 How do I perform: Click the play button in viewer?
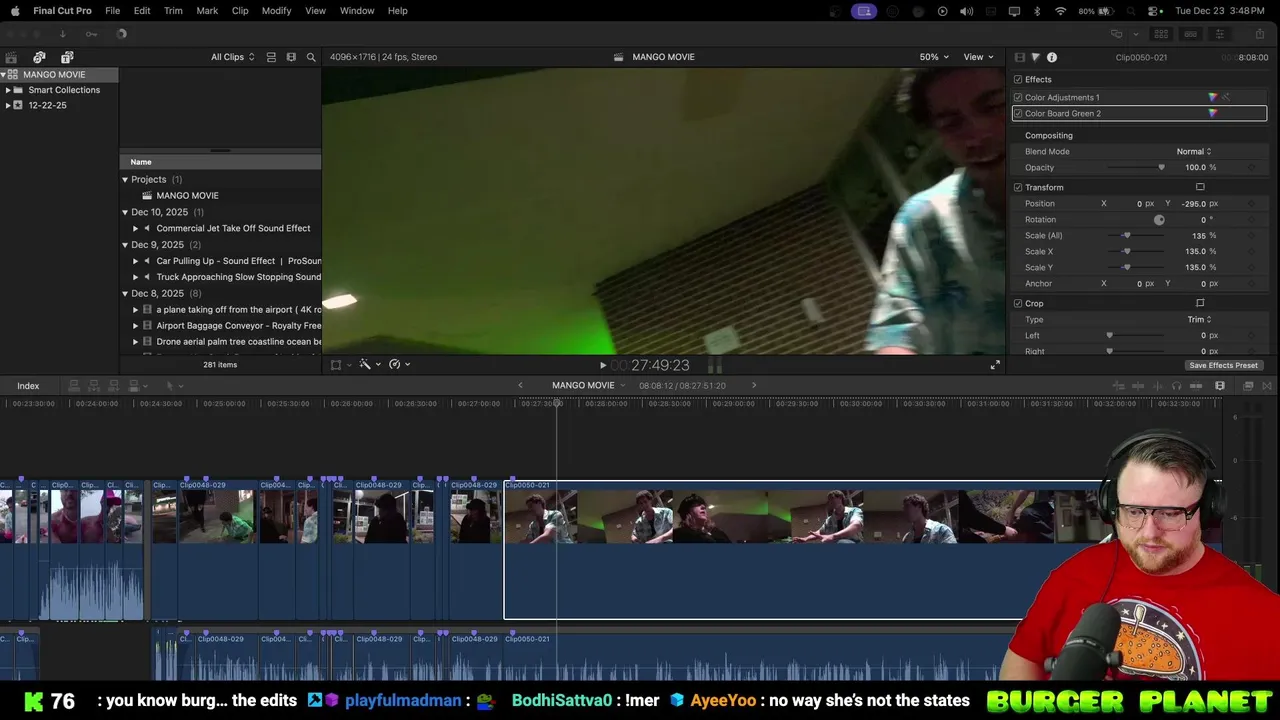(602, 365)
